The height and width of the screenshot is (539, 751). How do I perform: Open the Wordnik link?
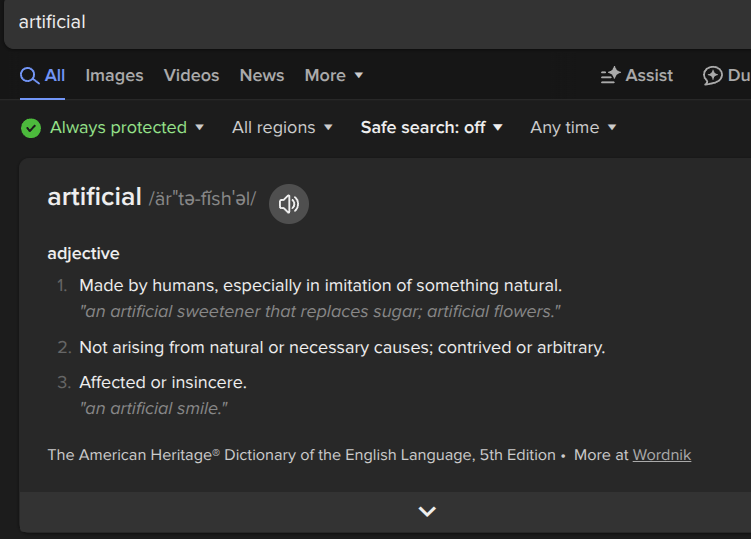point(662,455)
